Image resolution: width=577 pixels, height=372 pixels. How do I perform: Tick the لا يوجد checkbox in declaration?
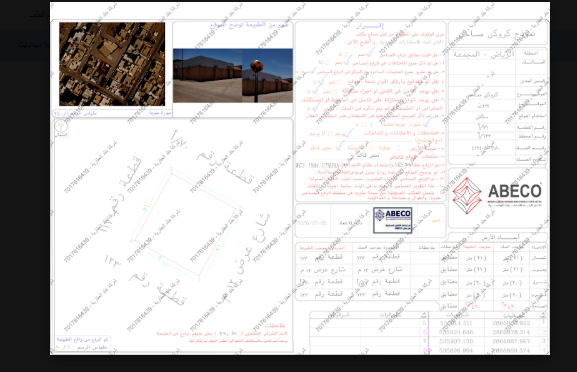[x=330, y=134]
